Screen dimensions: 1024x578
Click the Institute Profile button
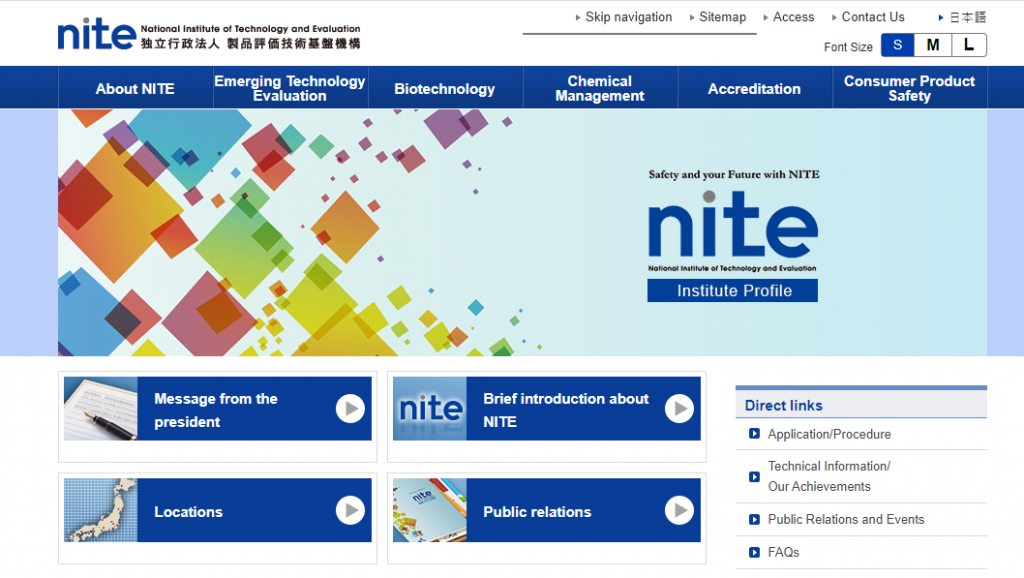click(x=733, y=291)
